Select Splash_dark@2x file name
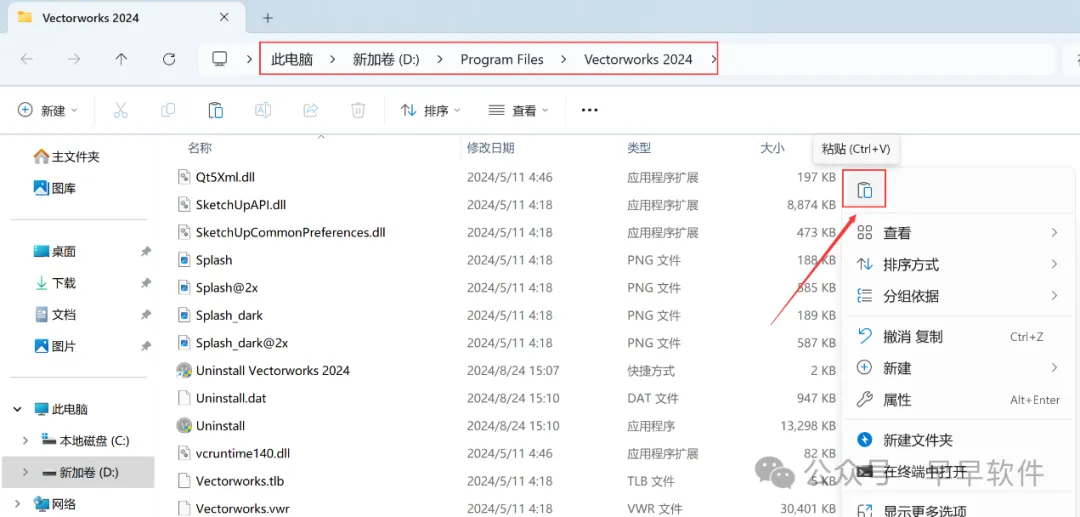 [x=242, y=343]
